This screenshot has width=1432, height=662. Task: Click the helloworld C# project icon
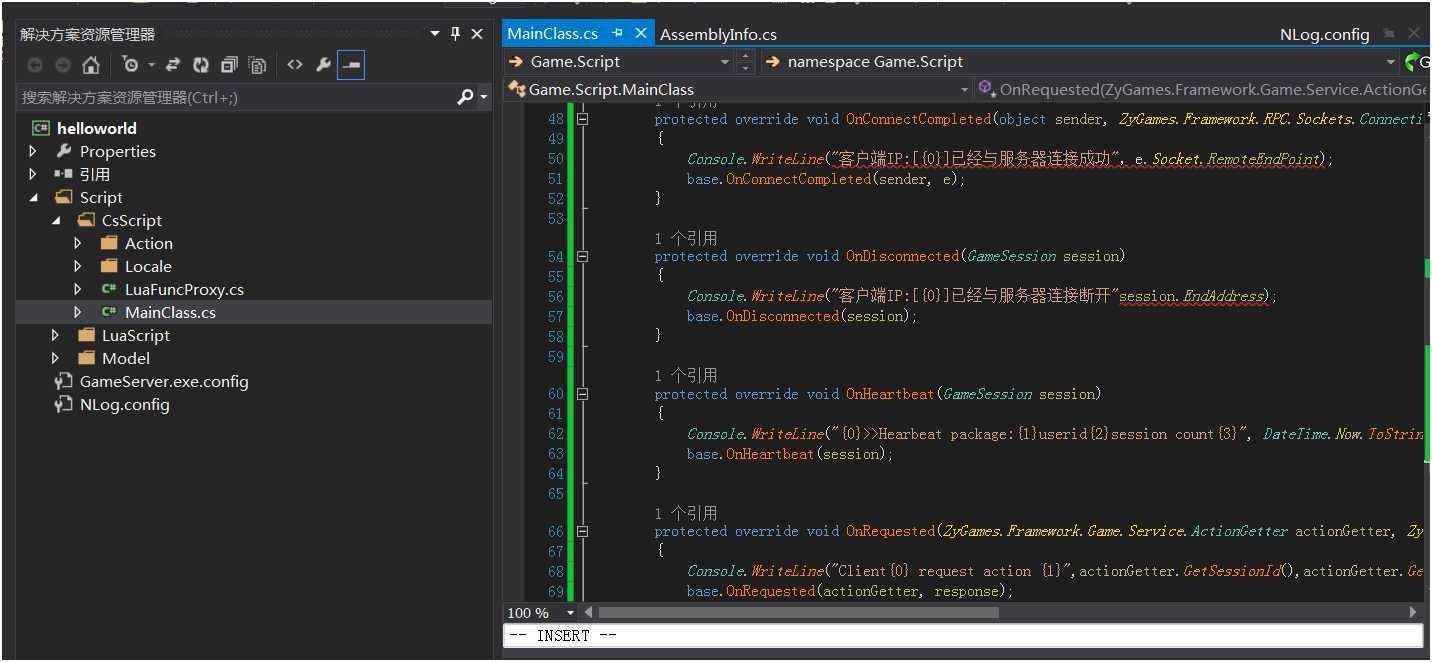(41, 128)
